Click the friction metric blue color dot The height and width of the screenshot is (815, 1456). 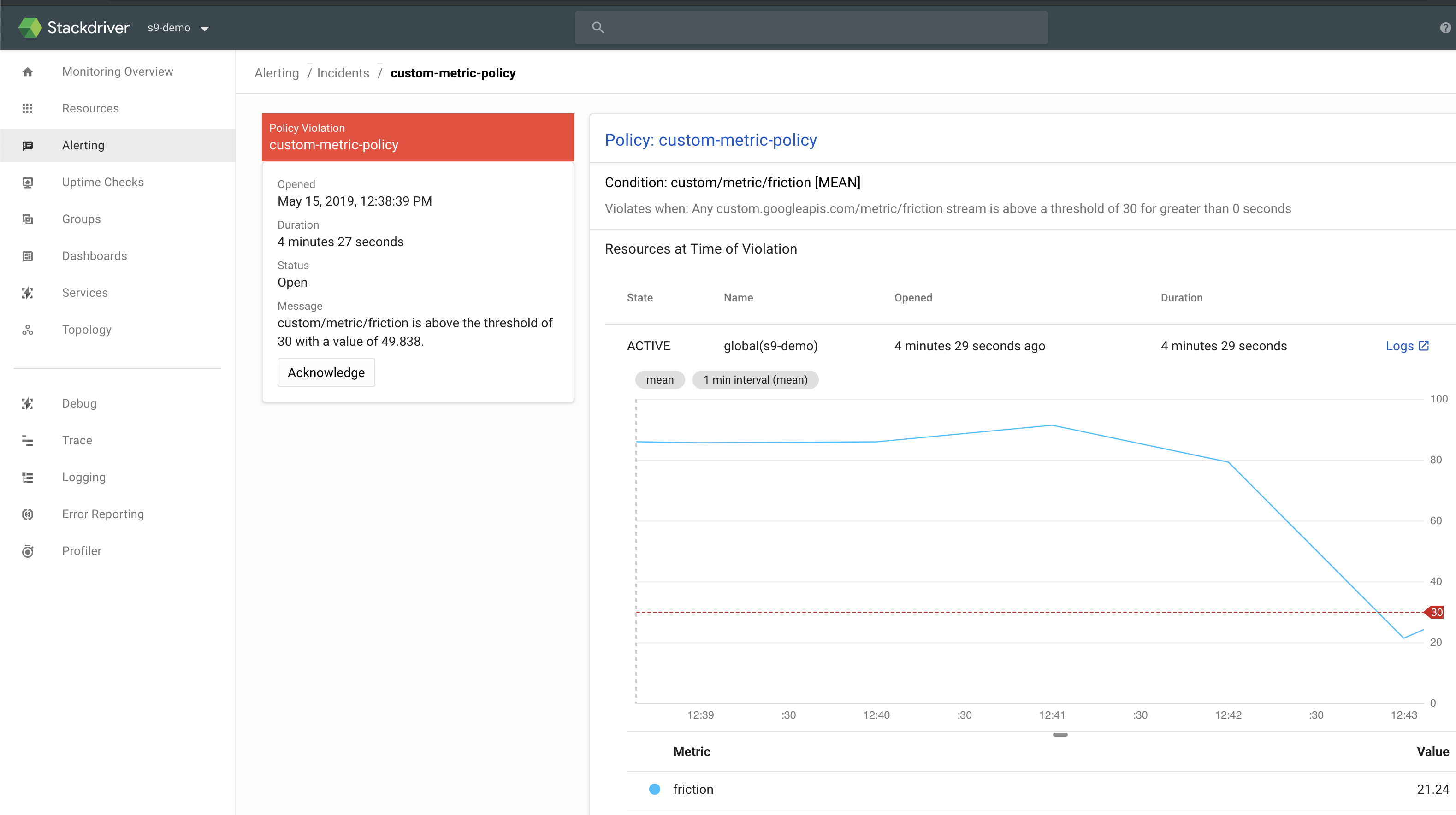[655, 789]
